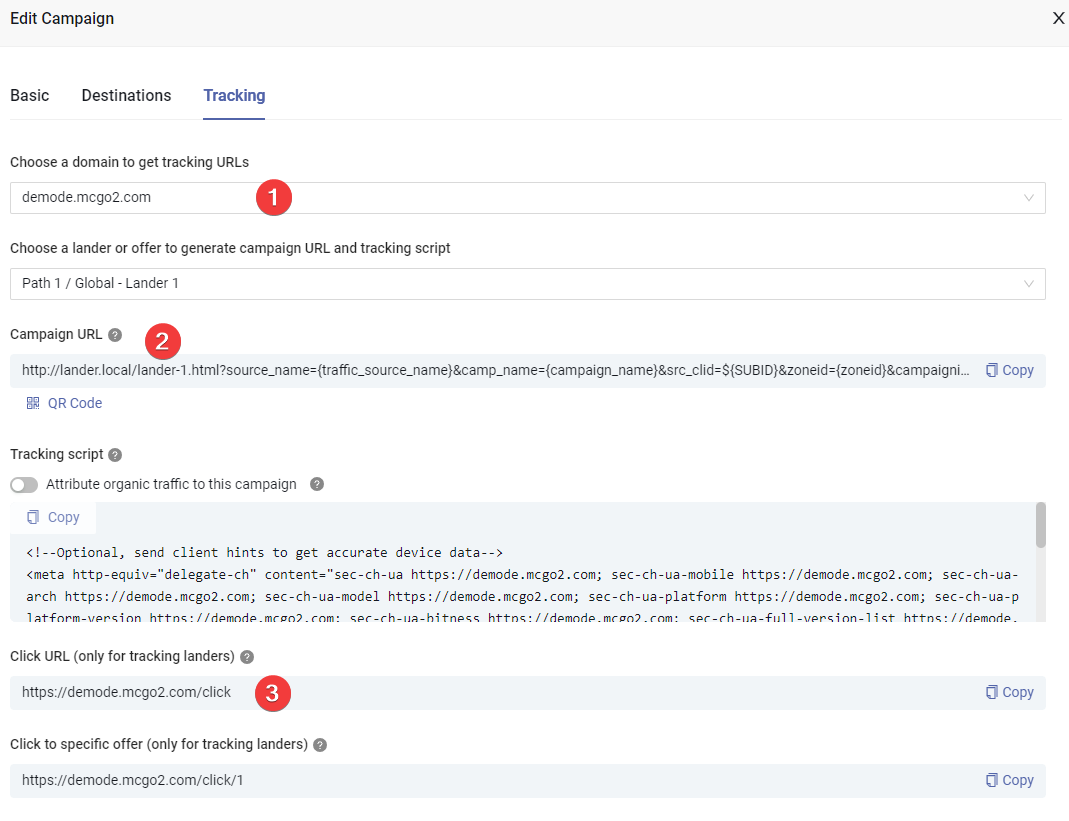Image resolution: width=1069 pixels, height=821 pixels.
Task: Close the Edit Campaign dialog
Action: pos(1058,18)
